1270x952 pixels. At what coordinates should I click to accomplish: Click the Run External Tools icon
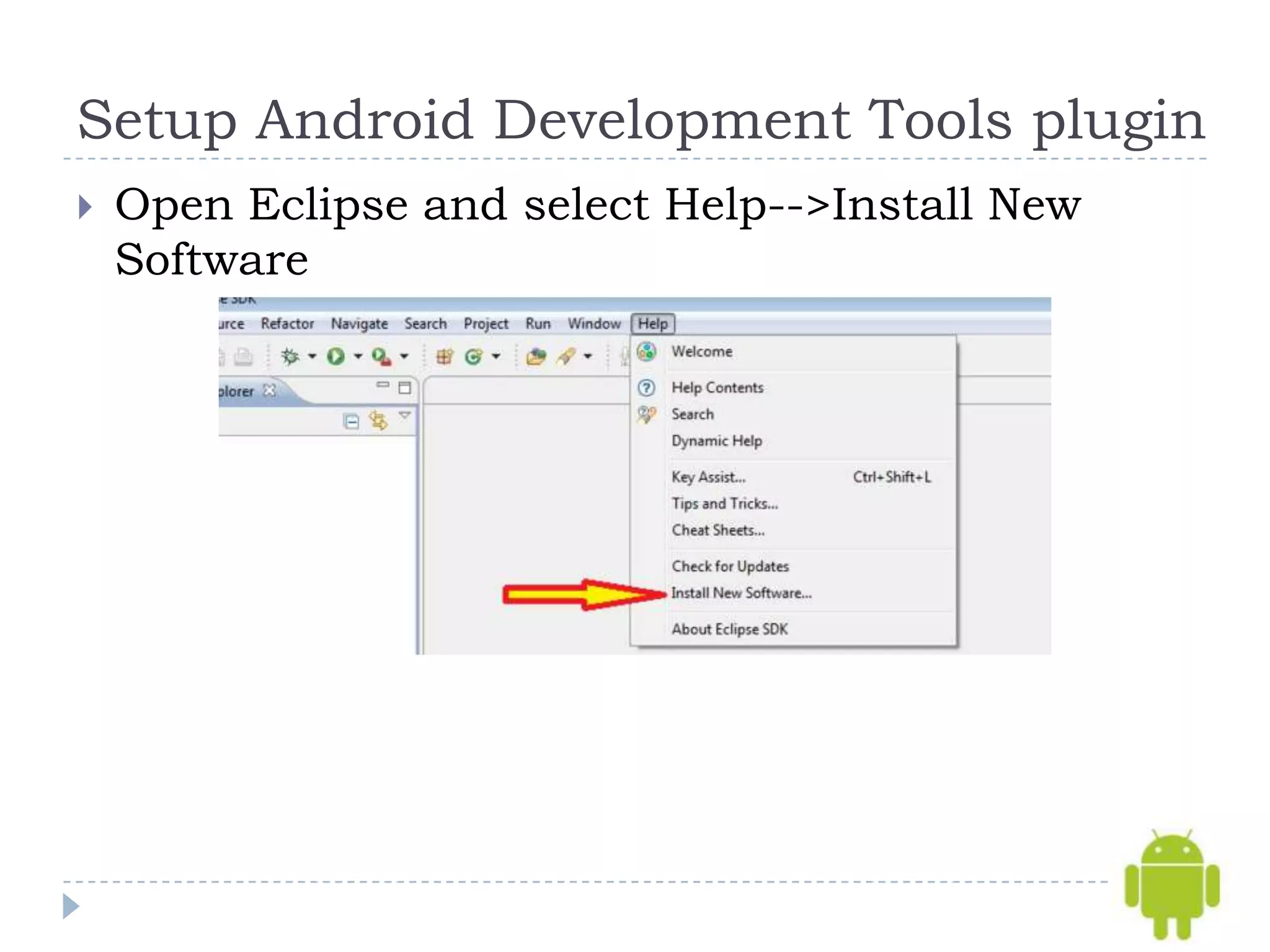pyautogui.click(x=381, y=356)
